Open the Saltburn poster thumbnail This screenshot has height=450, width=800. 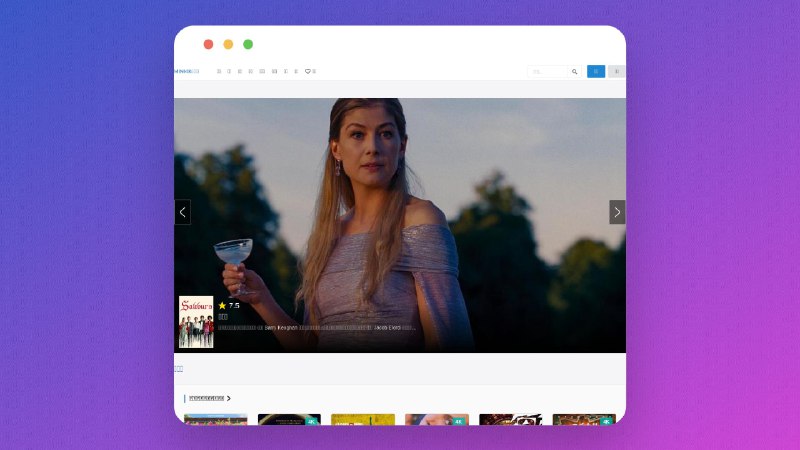(x=196, y=322)
